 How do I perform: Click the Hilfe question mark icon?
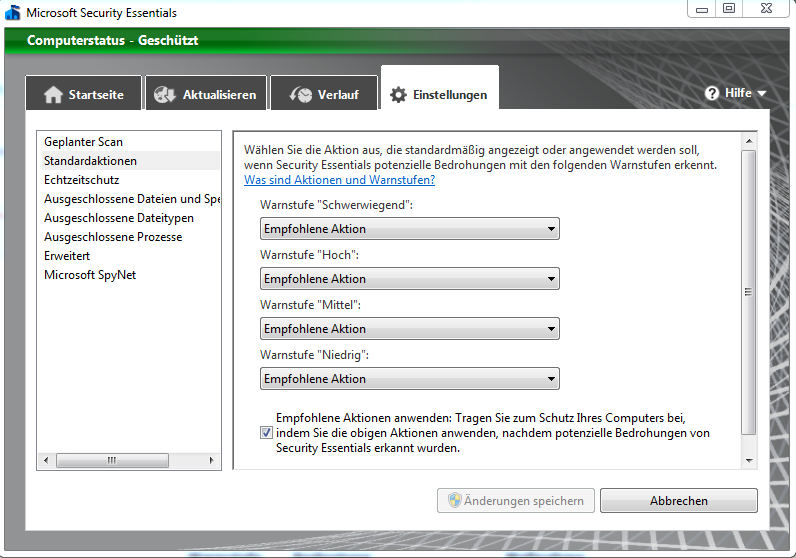click(x=712, y=93)
